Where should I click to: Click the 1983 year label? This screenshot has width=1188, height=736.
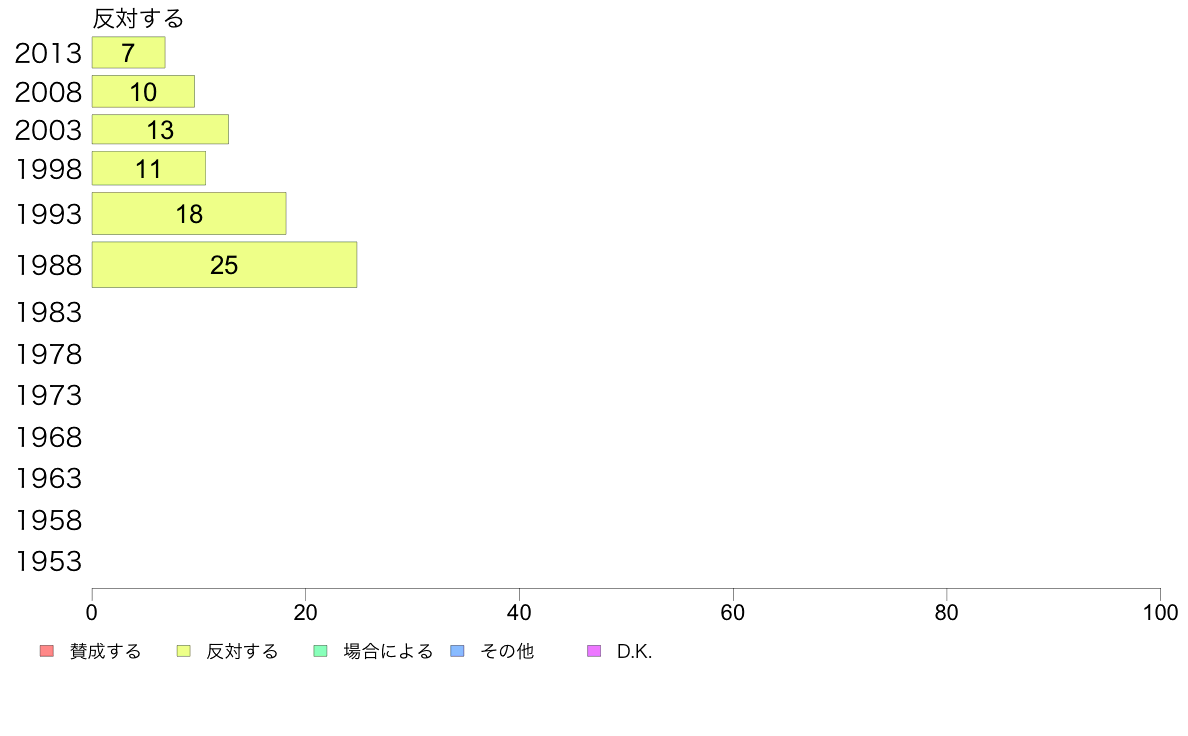tap(48, 312)
